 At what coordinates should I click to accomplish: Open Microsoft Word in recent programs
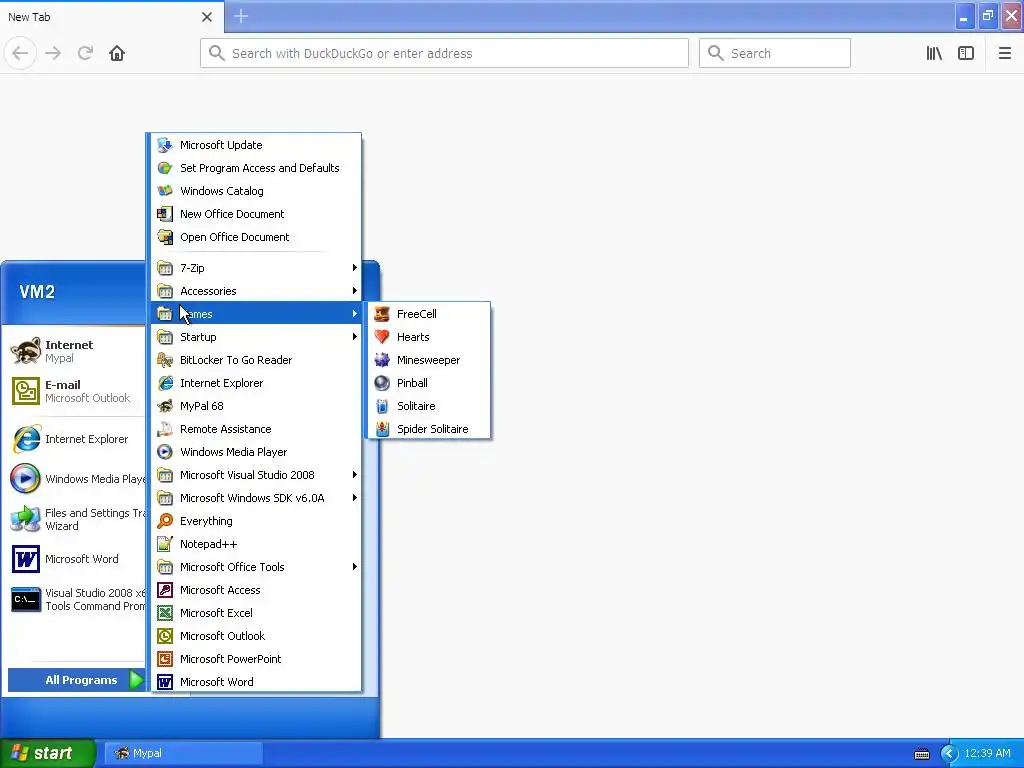[75, 559]
